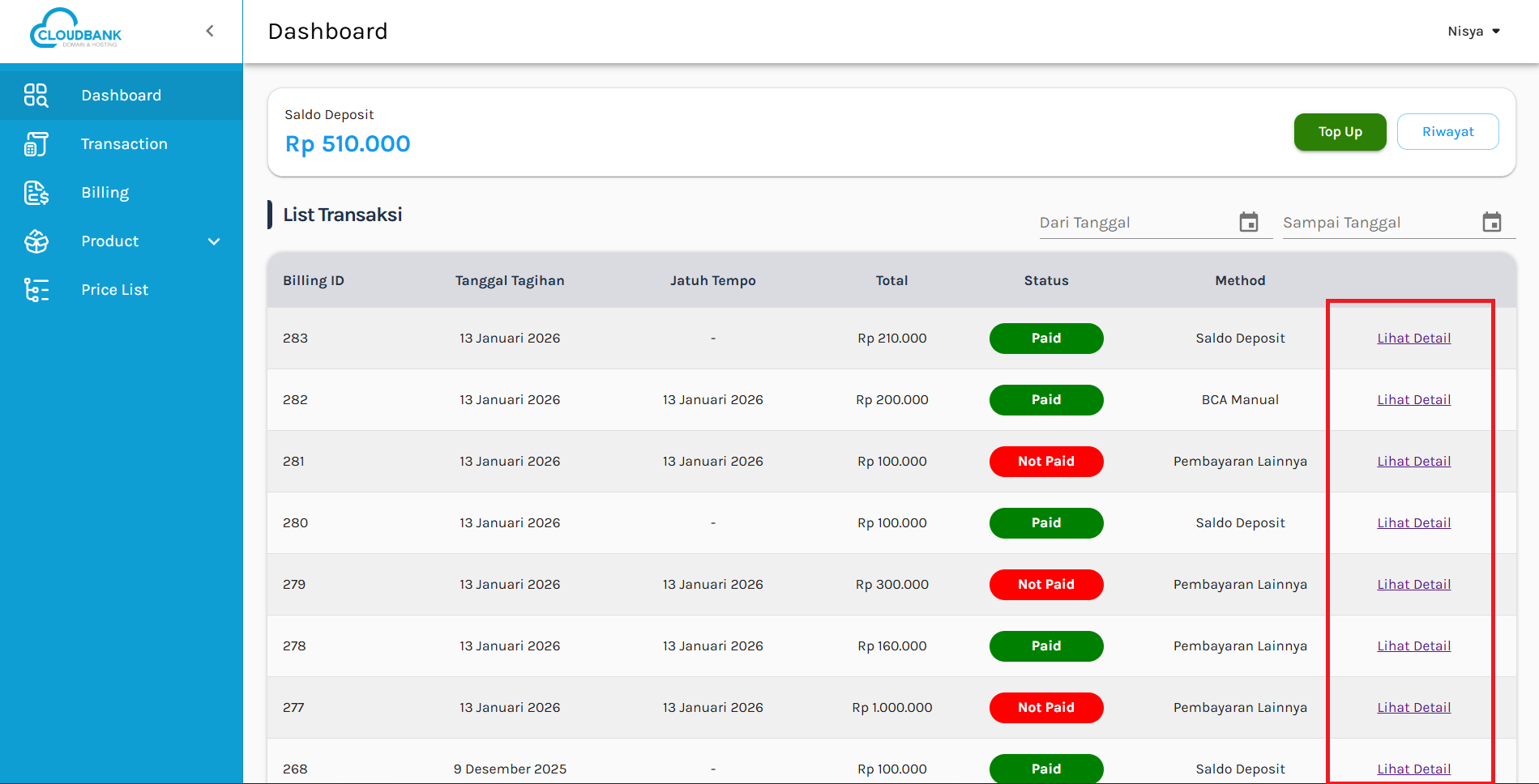The width and height of the screenshot is (1539, 784).
Task: View Lihat Detail for billing 281
Action: point(1413,462)
